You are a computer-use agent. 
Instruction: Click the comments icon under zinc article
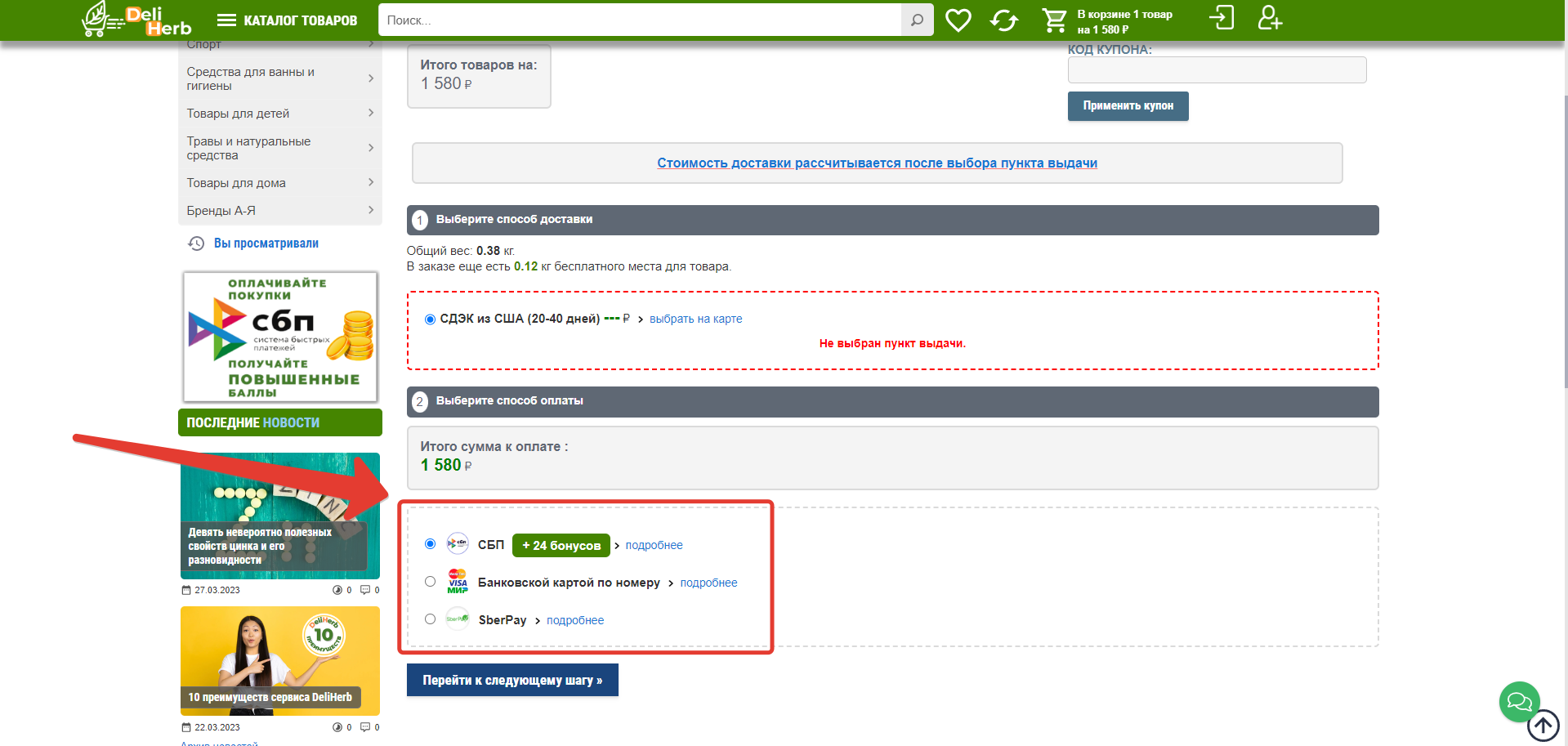tap(365, 590)
